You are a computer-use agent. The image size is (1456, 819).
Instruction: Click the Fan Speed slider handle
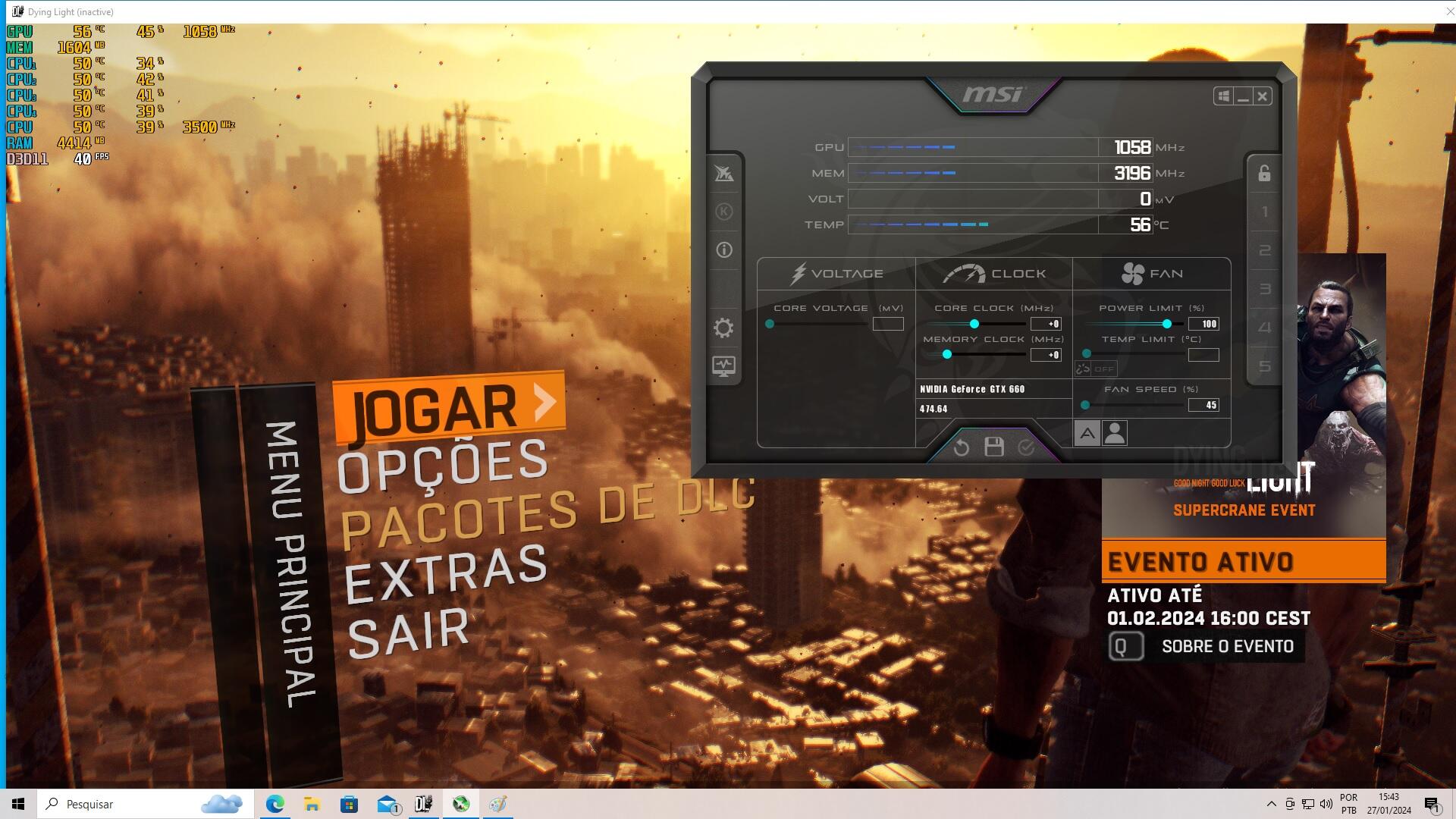point(1084,405)
